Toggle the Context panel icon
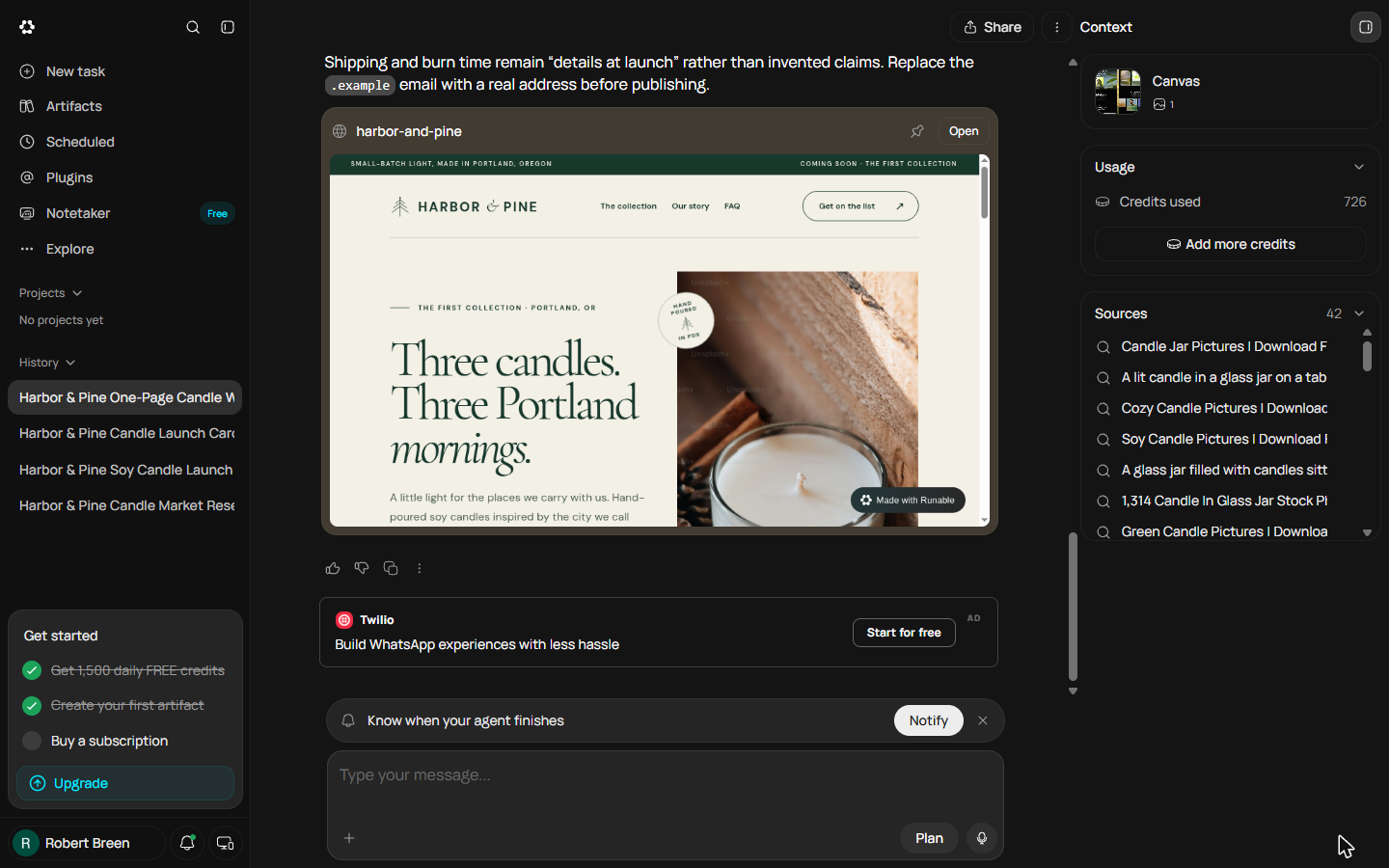 pos(1366,27)
